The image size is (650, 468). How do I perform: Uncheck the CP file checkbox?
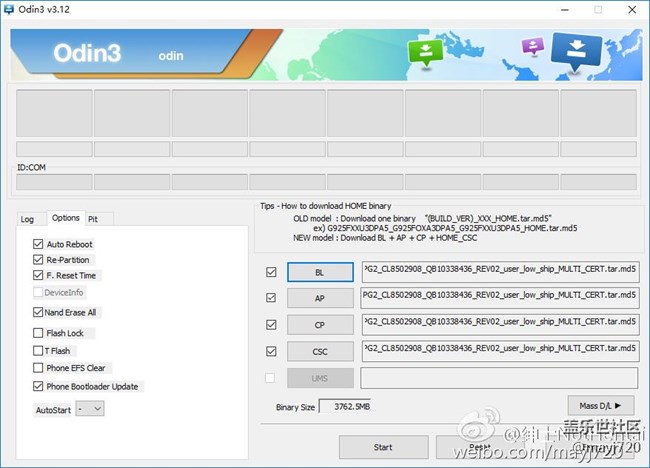pyautogui.click(x=271, y=325)
